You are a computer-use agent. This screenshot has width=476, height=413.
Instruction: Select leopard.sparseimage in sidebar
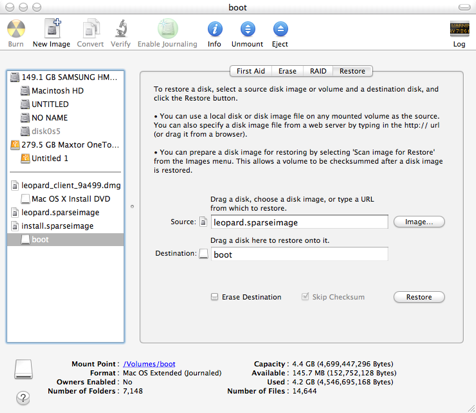65,212
